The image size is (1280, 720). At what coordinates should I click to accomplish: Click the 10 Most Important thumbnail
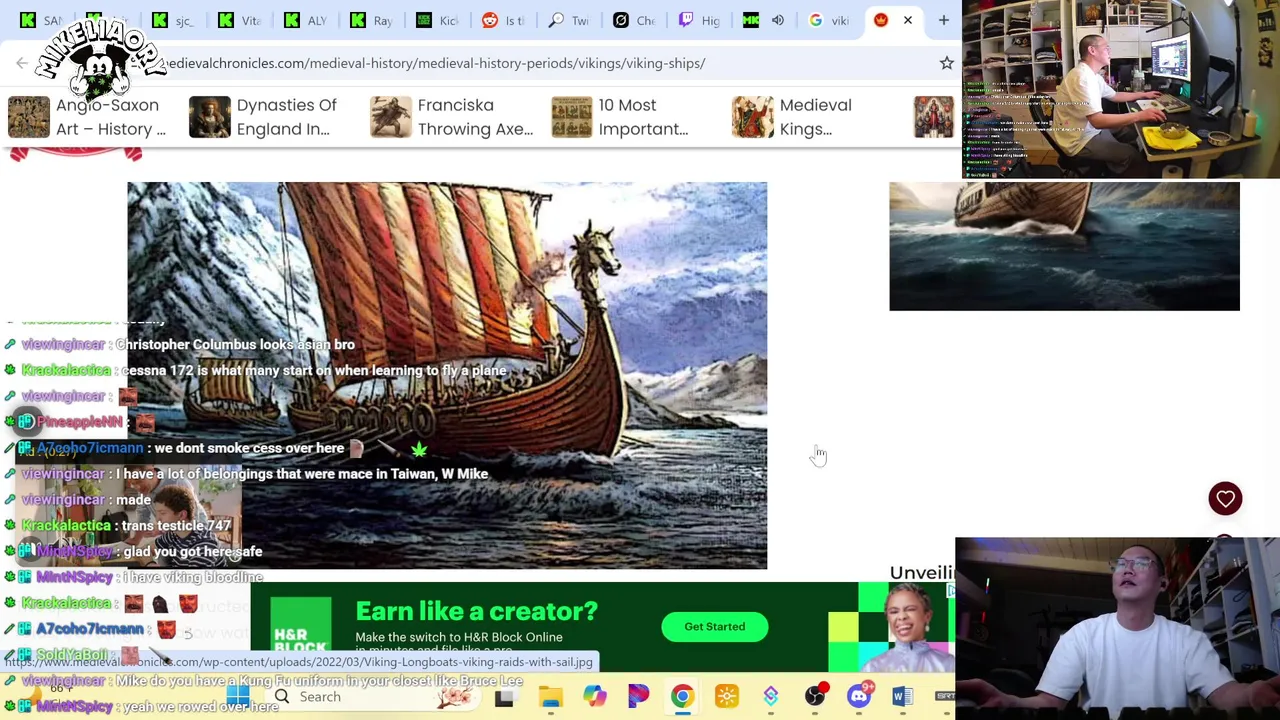click(x=572, y=117)
